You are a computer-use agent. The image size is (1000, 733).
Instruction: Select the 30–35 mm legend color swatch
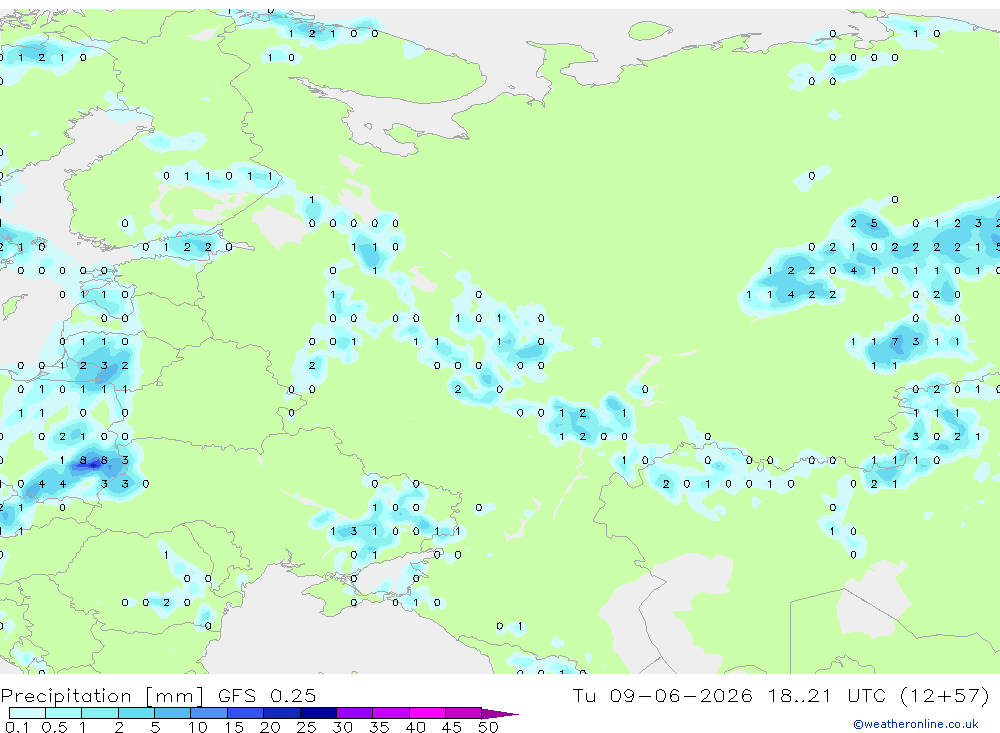pos(355,713)
